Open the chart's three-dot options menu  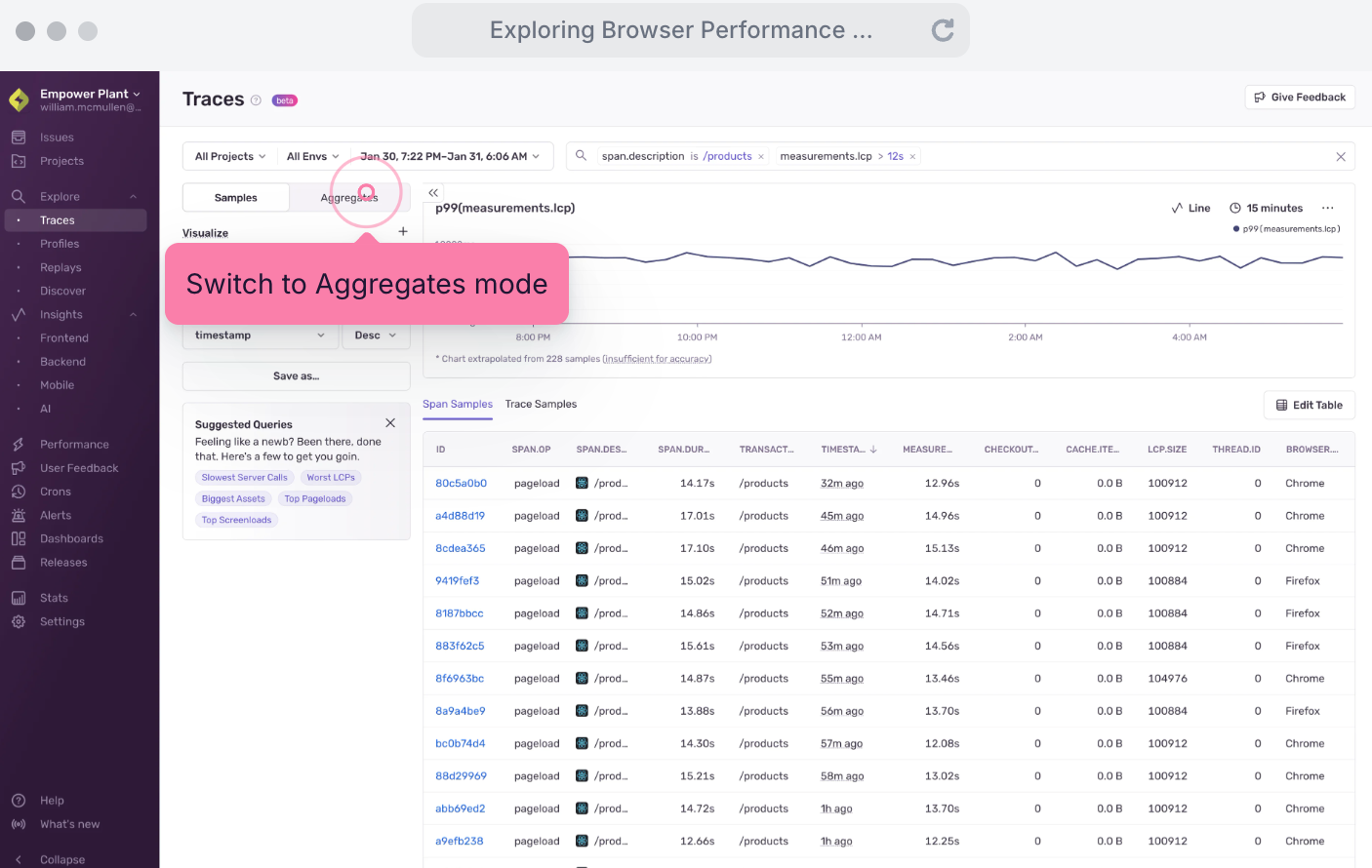(x=1327, y=208)
